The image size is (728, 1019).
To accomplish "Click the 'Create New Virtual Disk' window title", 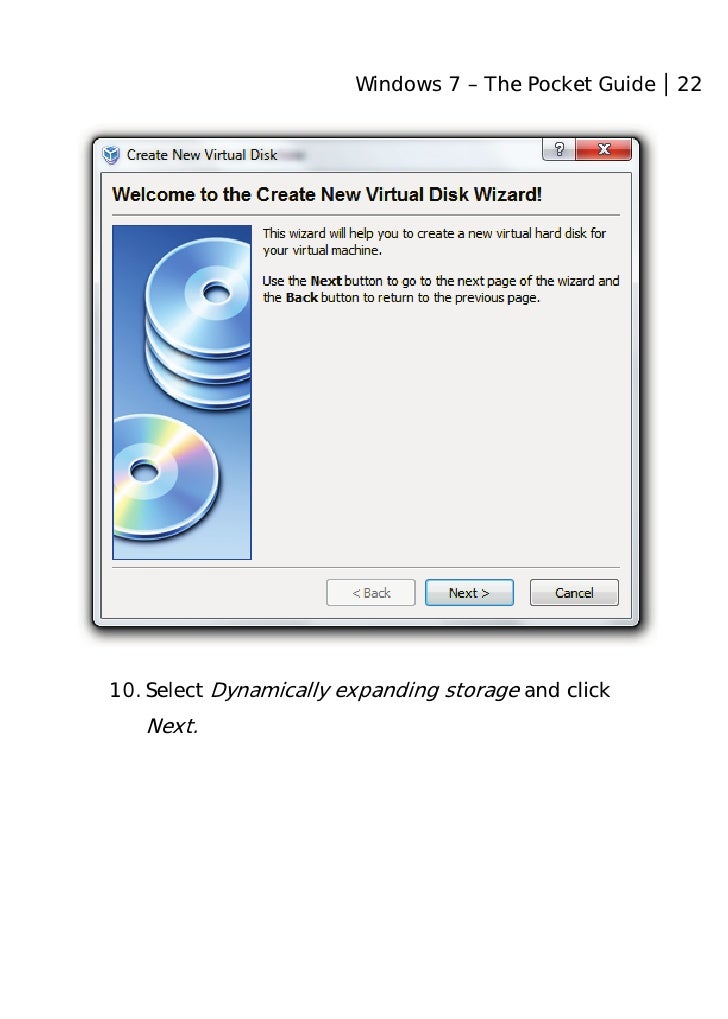I will (x=202, y=155).
